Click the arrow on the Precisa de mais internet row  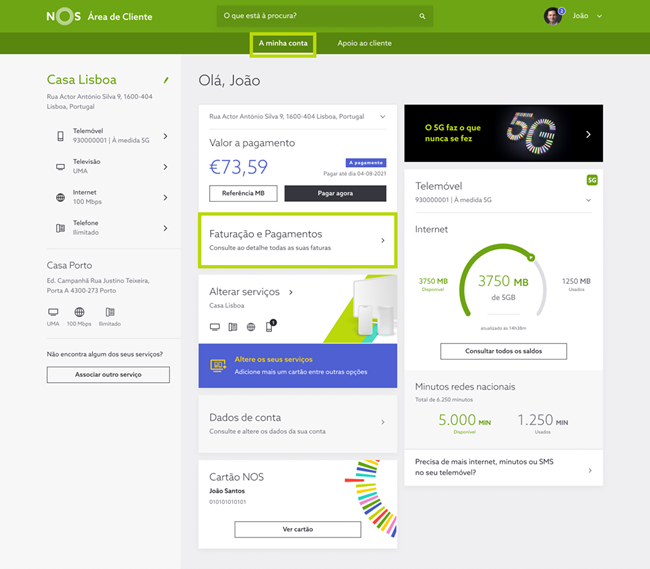[590, 470]
